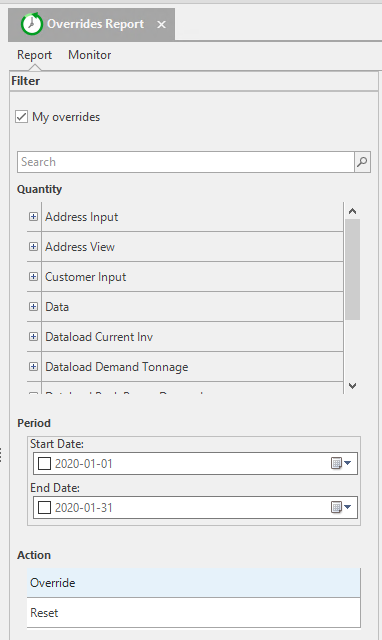Select the Address Input quantity row
Screen dimensions: 382x640
point(192,217)
